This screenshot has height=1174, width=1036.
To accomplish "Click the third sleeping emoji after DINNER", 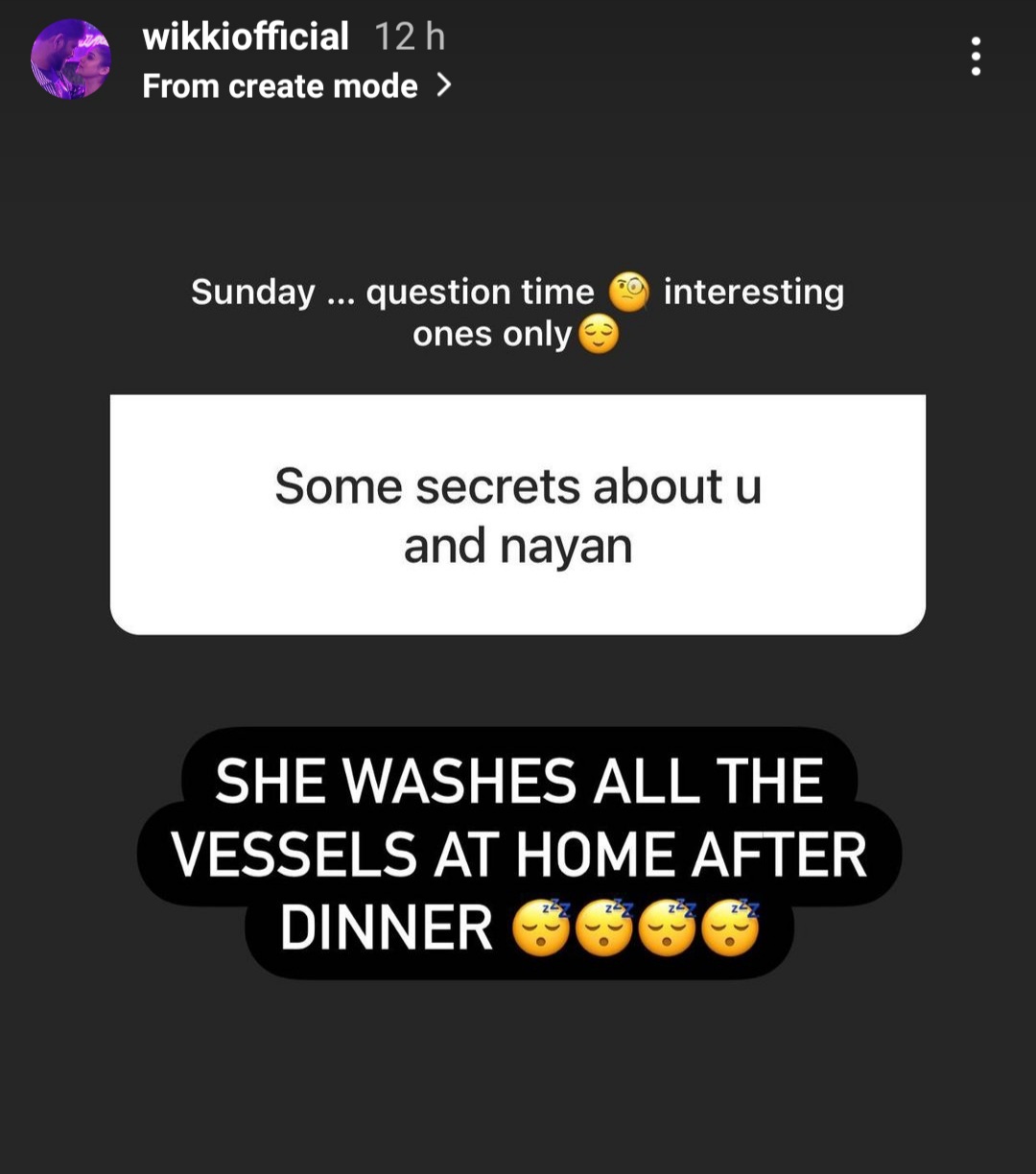I will (668, 928).
